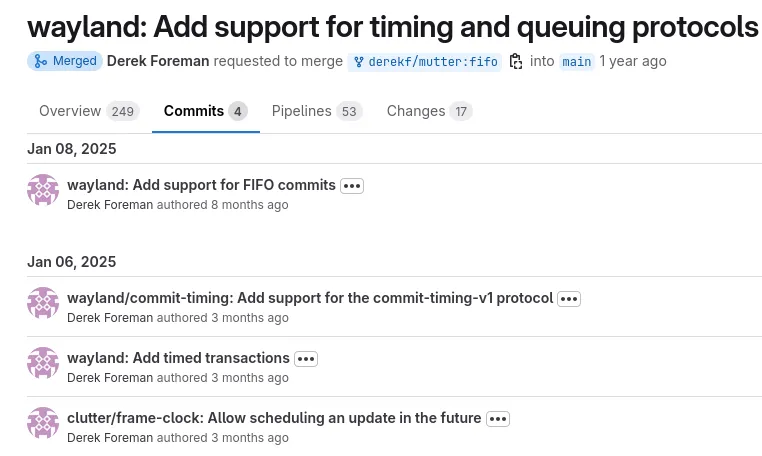Switch to the Overview tab
This screenshot has width=762, height=456.
pyautogui.click(x=89, y=111)
